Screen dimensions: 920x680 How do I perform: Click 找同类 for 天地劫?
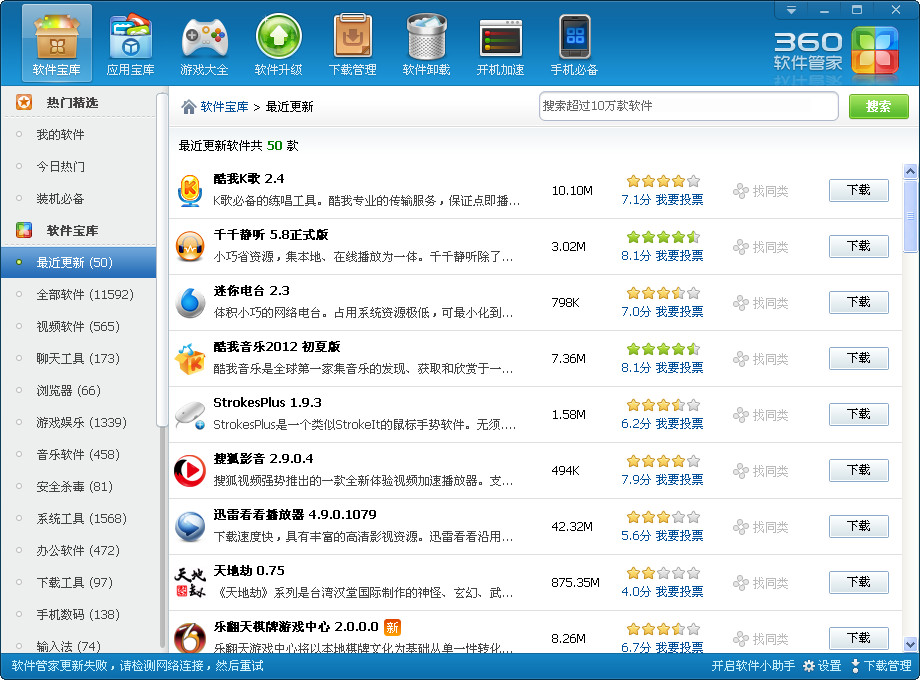[760, 583]
